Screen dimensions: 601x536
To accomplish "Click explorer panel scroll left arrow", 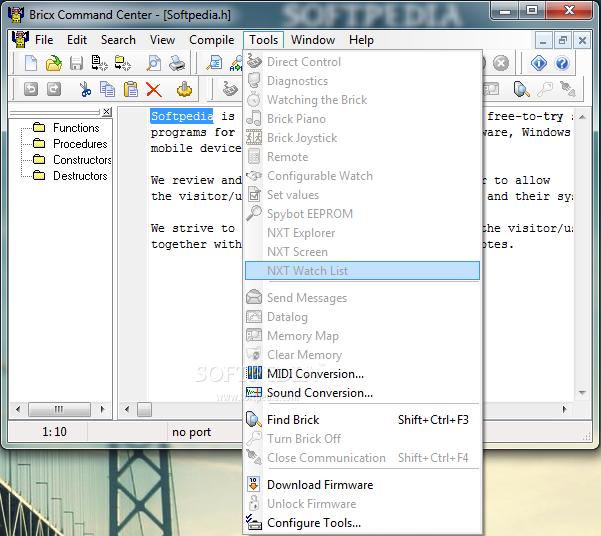I will [18, 409].
